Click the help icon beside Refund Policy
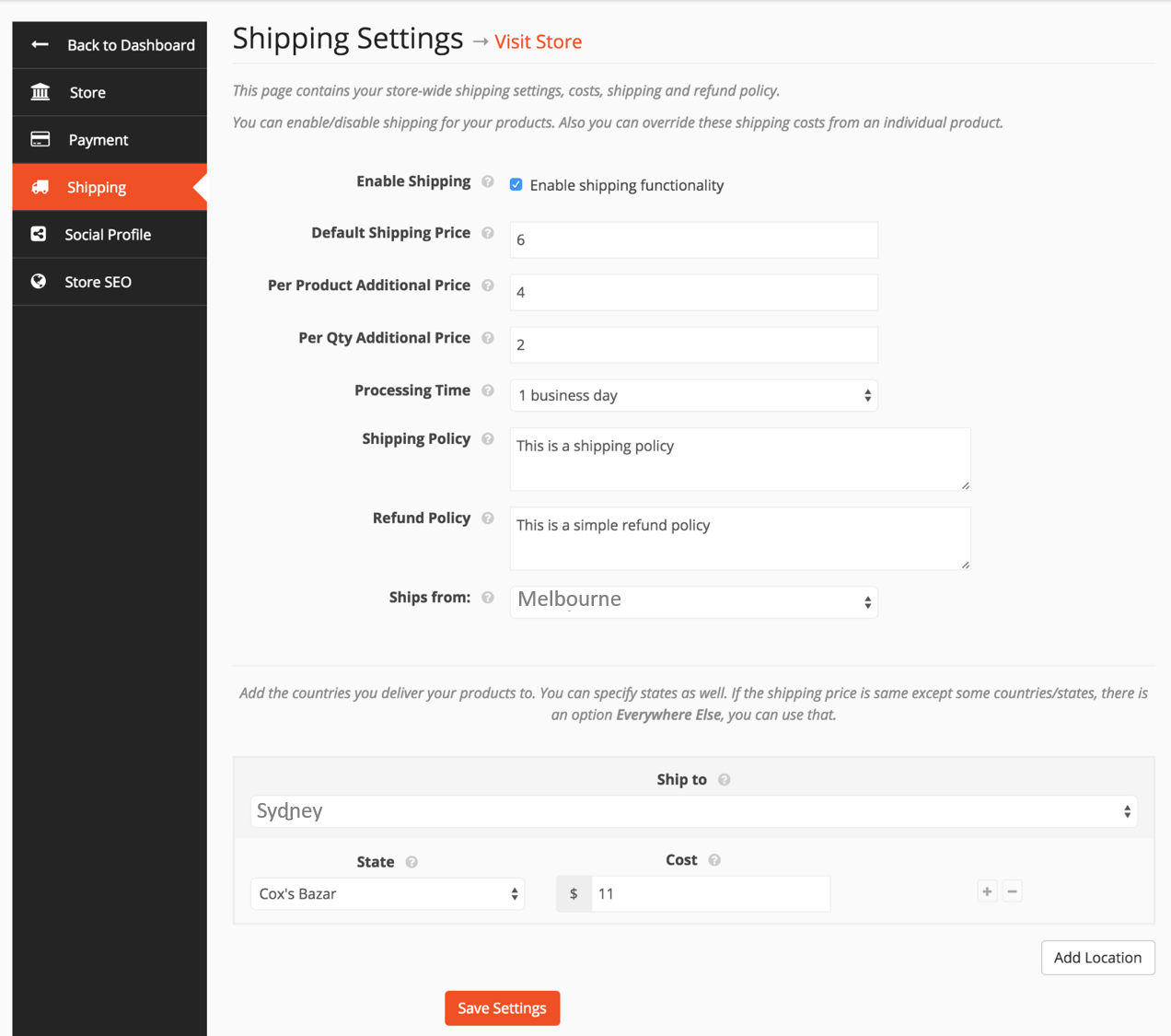The height and width of the screenshot is (1036, 1171). (x=487, y=518)
